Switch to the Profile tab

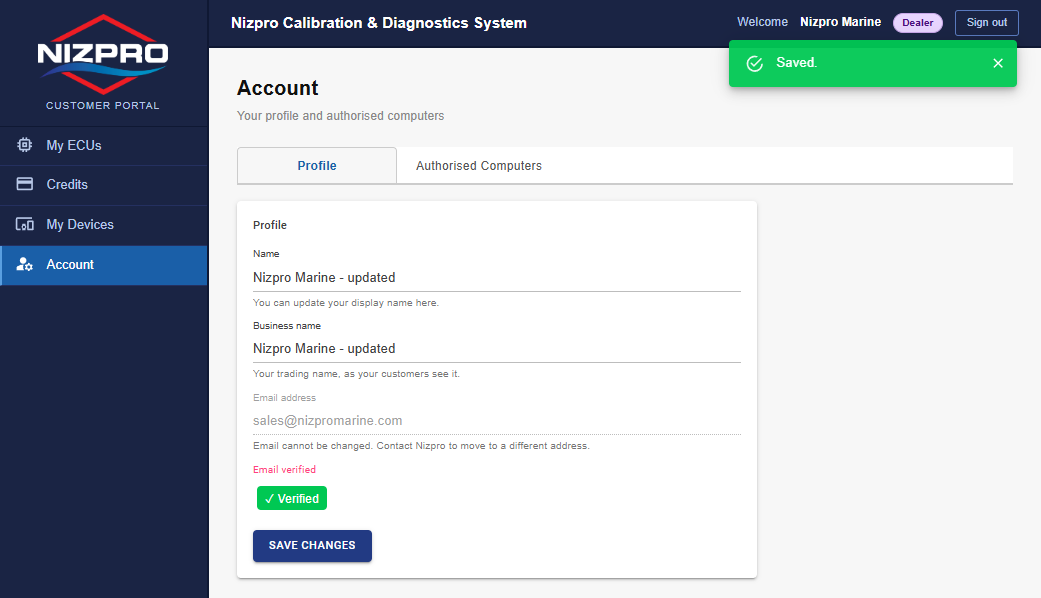(317, 166)
